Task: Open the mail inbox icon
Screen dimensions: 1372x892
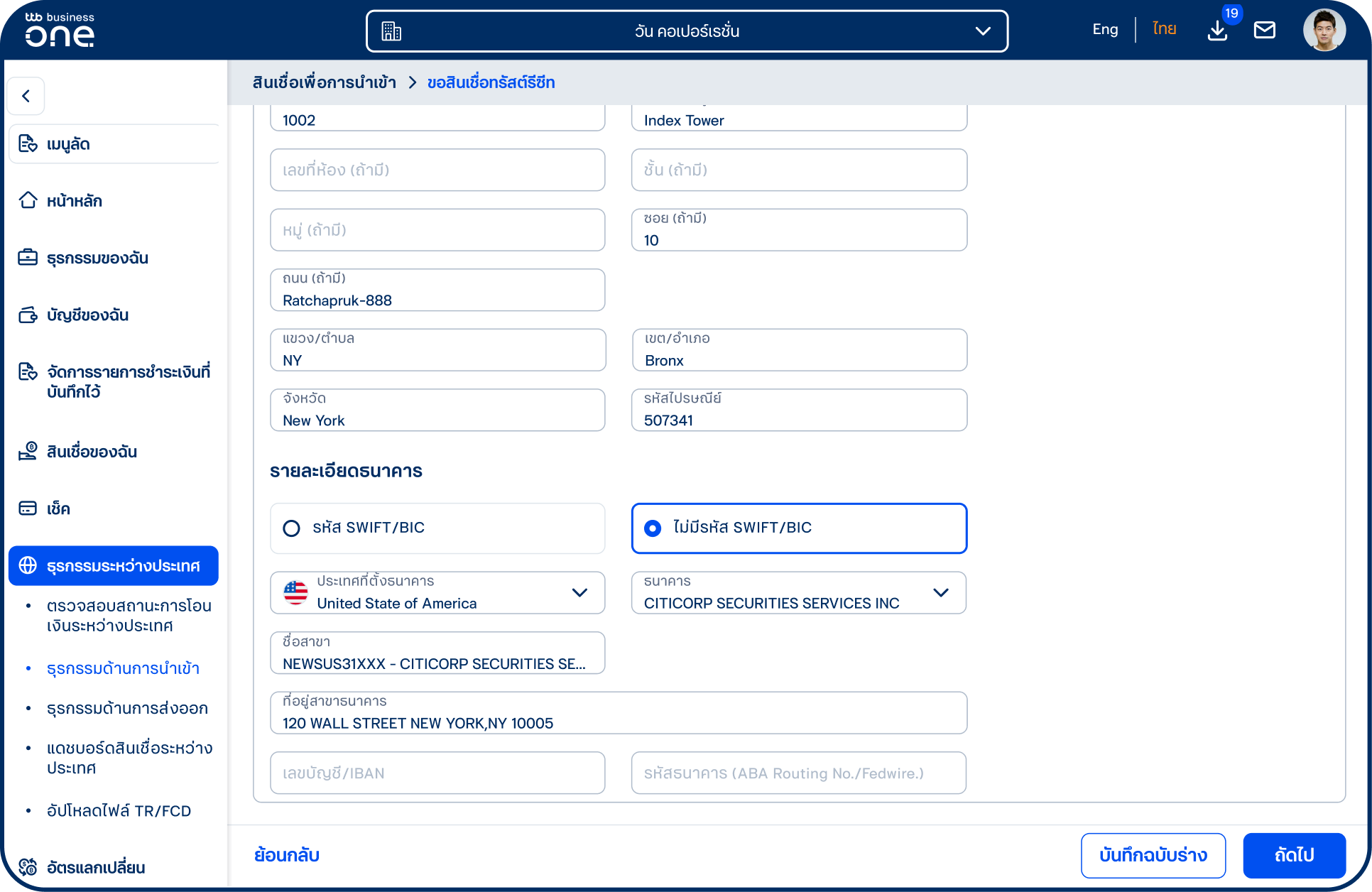Action: [x=1264, y=30]
